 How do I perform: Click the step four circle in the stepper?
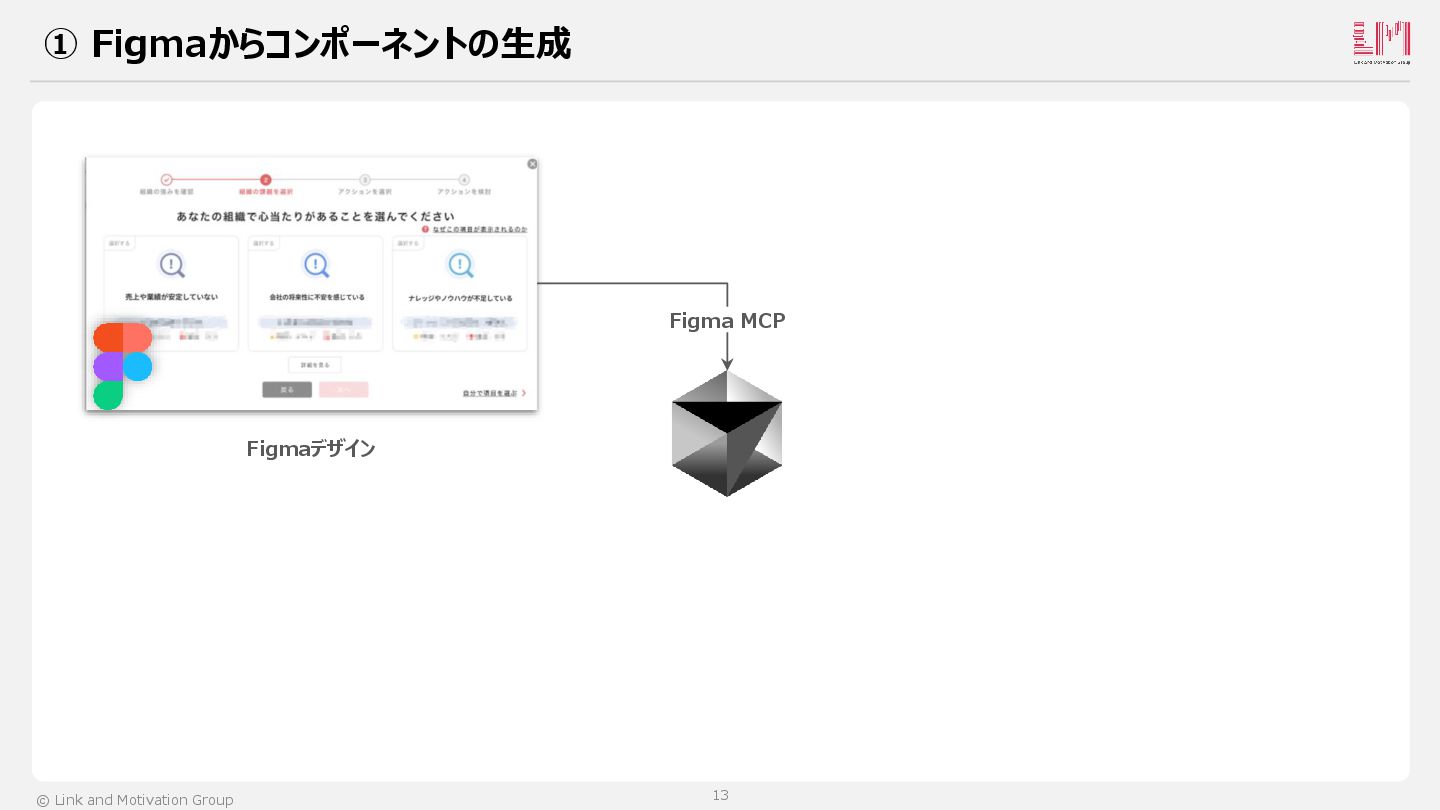point(464,180)
